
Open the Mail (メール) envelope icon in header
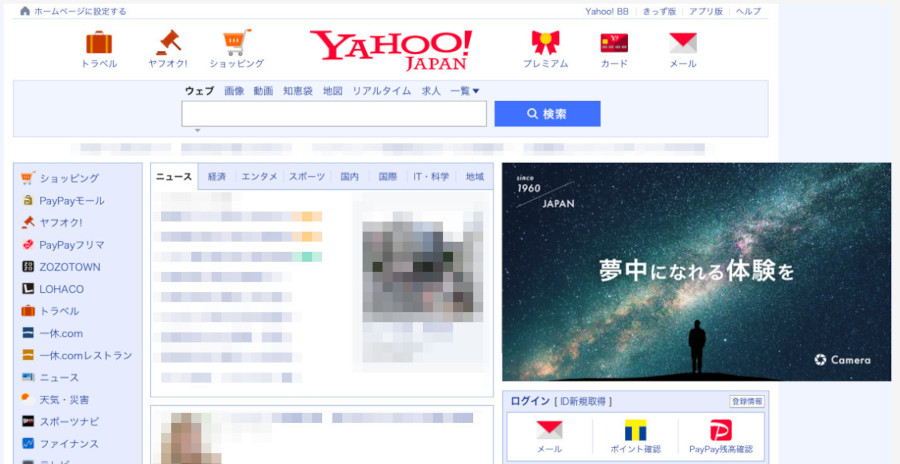click(x=682, y=43)
